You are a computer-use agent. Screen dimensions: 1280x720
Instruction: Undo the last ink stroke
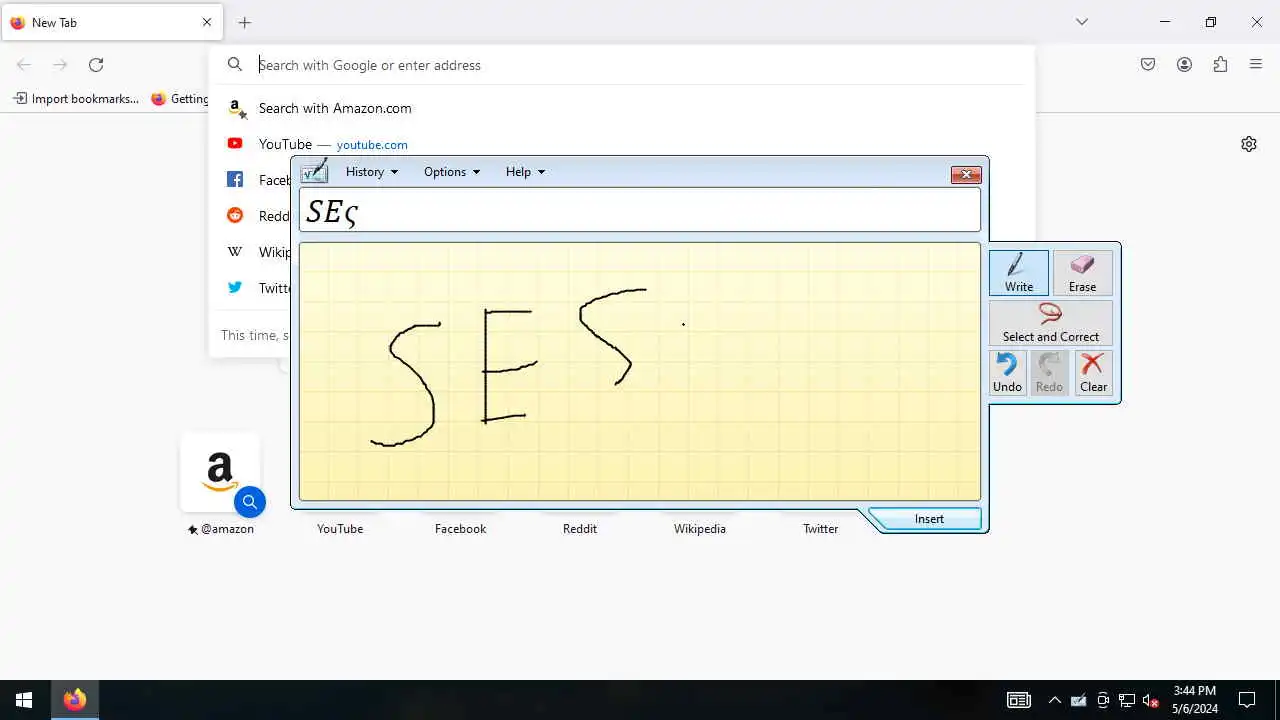point(1007,372)
